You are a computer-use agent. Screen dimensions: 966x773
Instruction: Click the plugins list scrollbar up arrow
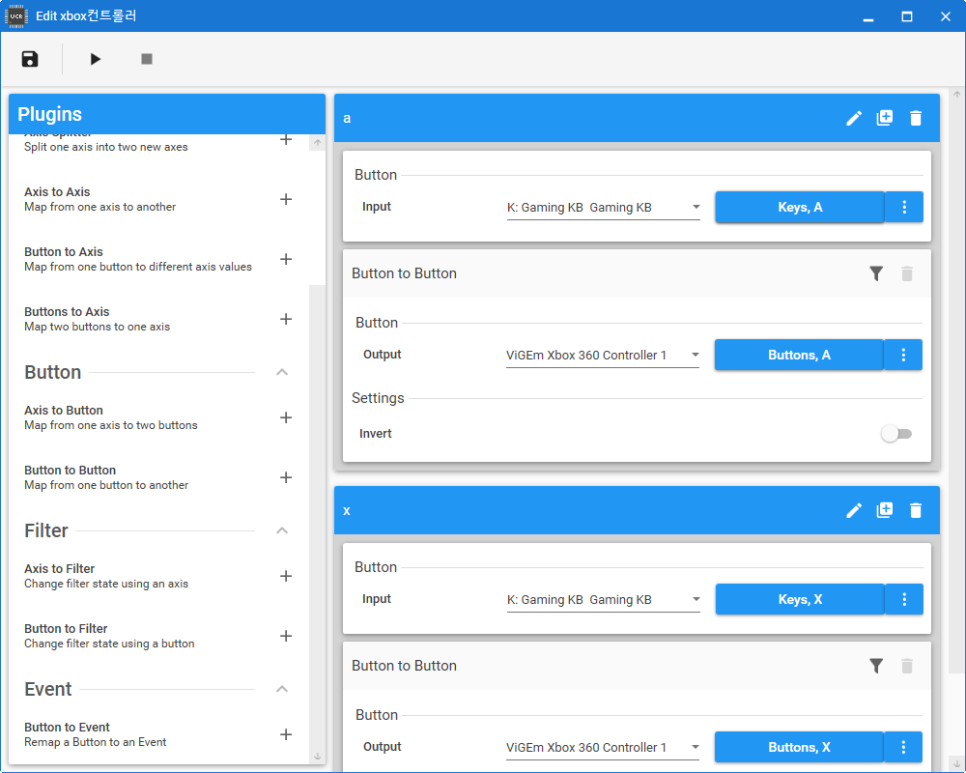[317, 142]
